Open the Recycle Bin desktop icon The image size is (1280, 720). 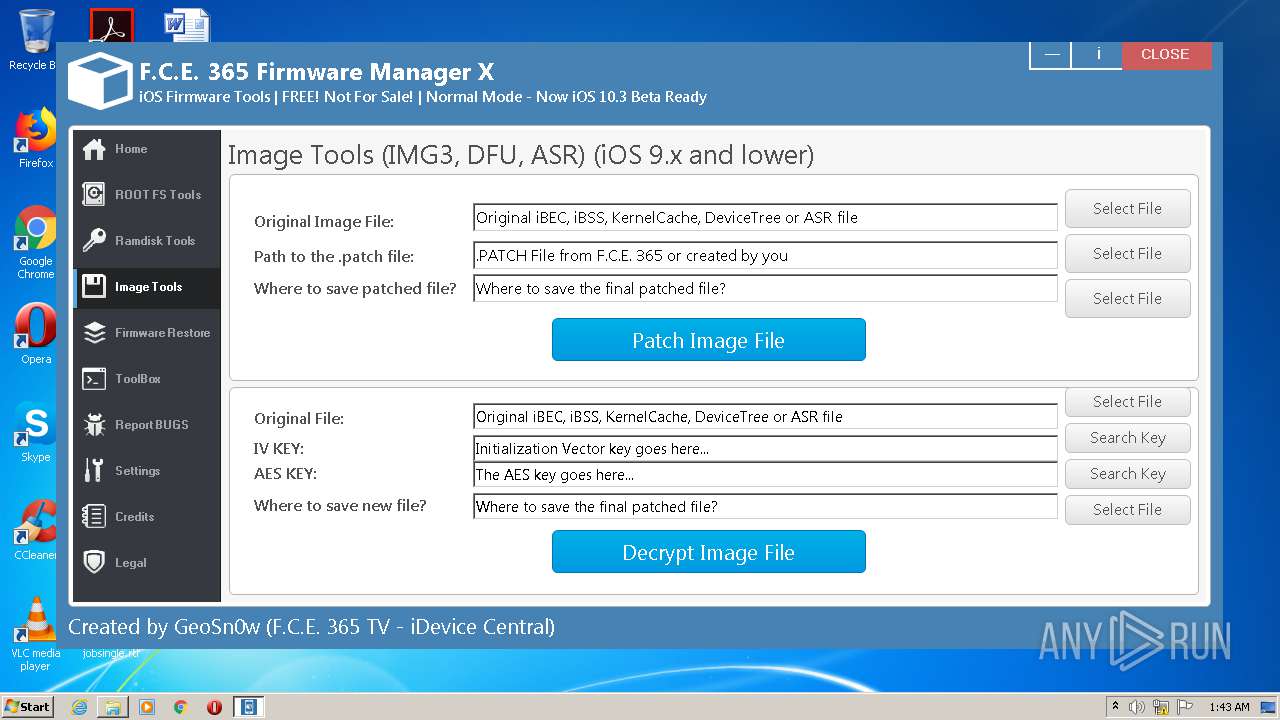(35, 40)
